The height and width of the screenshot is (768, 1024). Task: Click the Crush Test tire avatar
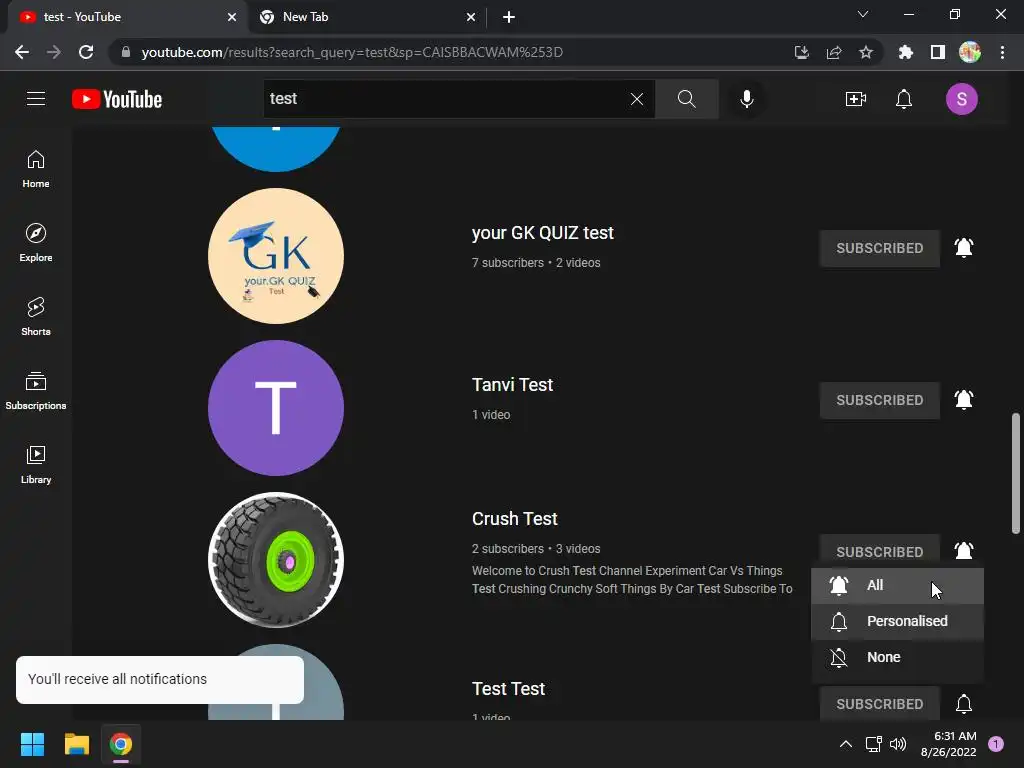coord(276,560)
